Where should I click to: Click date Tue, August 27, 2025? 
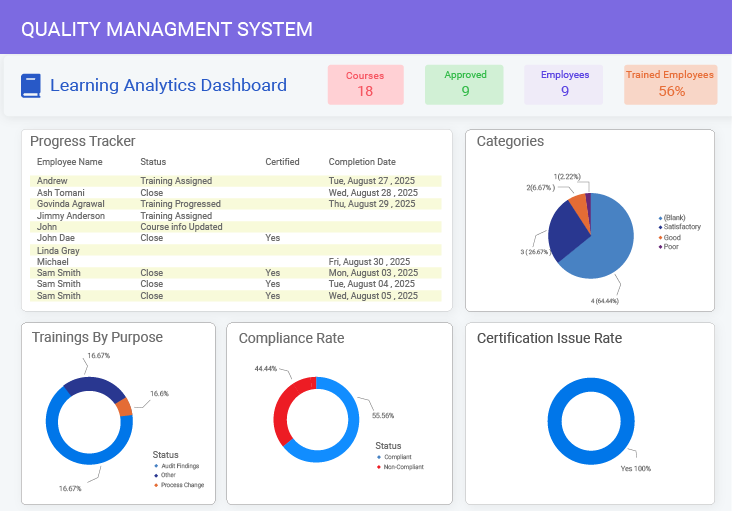click(372, 181)
